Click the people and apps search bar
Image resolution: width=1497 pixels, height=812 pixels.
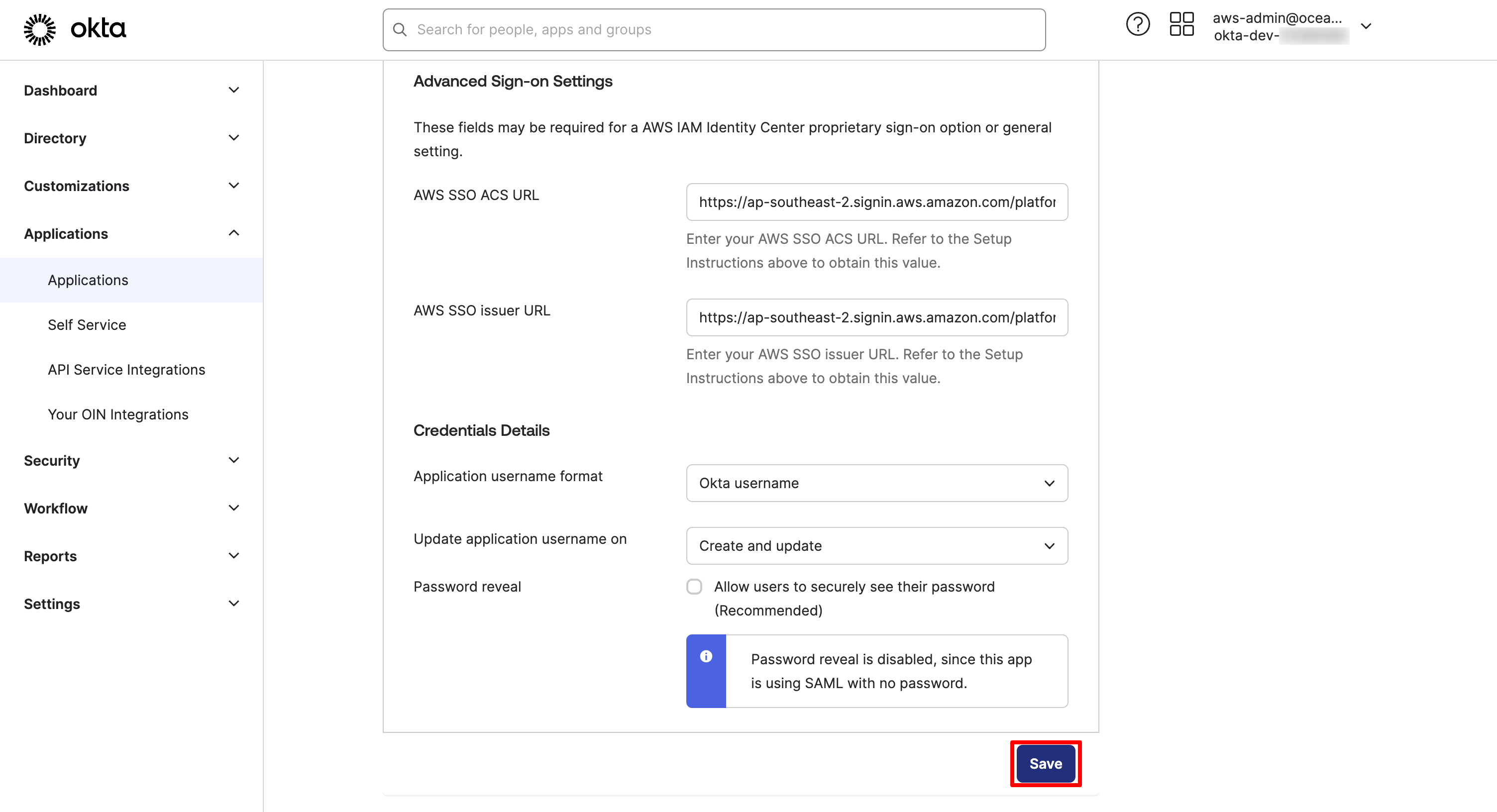[x=714, y=29]
